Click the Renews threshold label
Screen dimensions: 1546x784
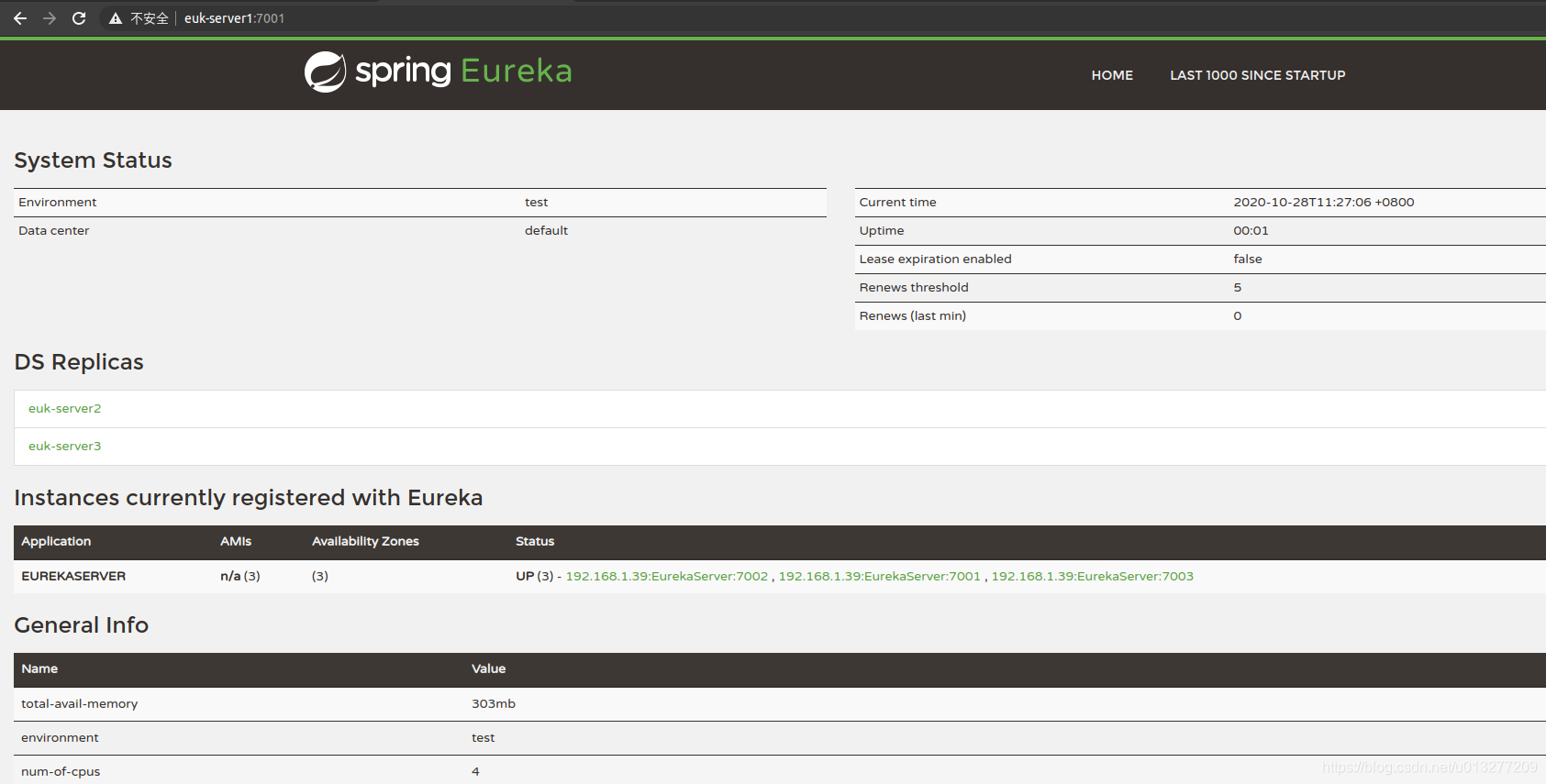[913, 288]
